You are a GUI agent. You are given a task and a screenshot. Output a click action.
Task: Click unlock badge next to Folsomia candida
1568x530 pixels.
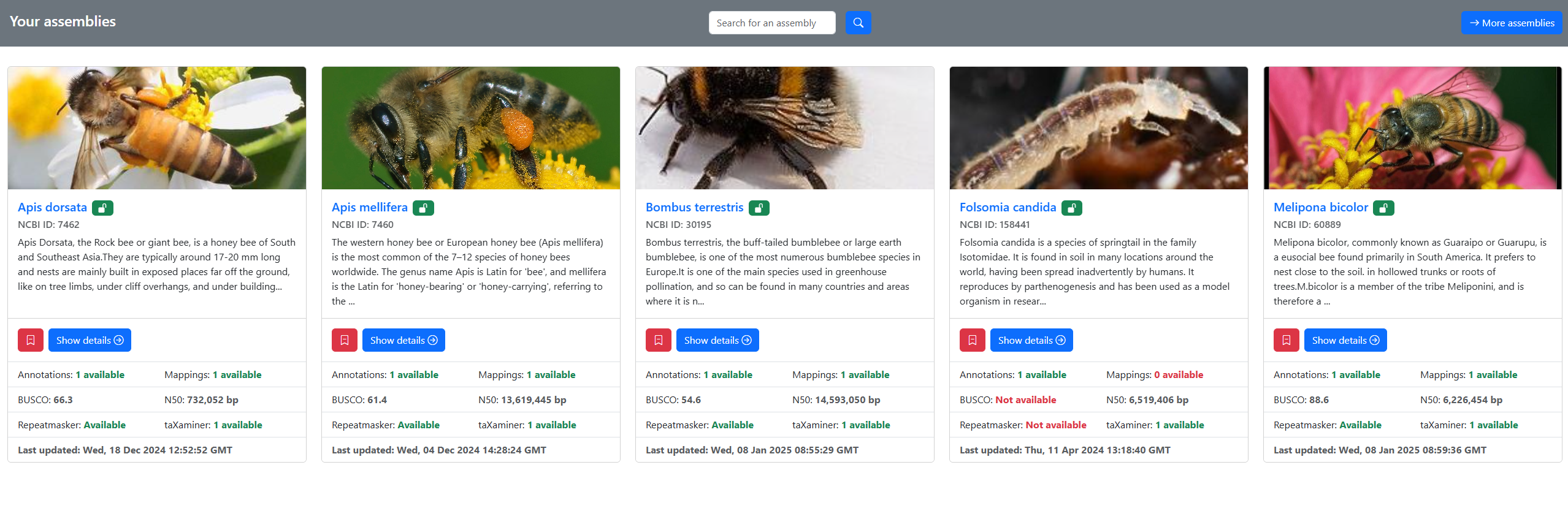[x=1071, y=208]
